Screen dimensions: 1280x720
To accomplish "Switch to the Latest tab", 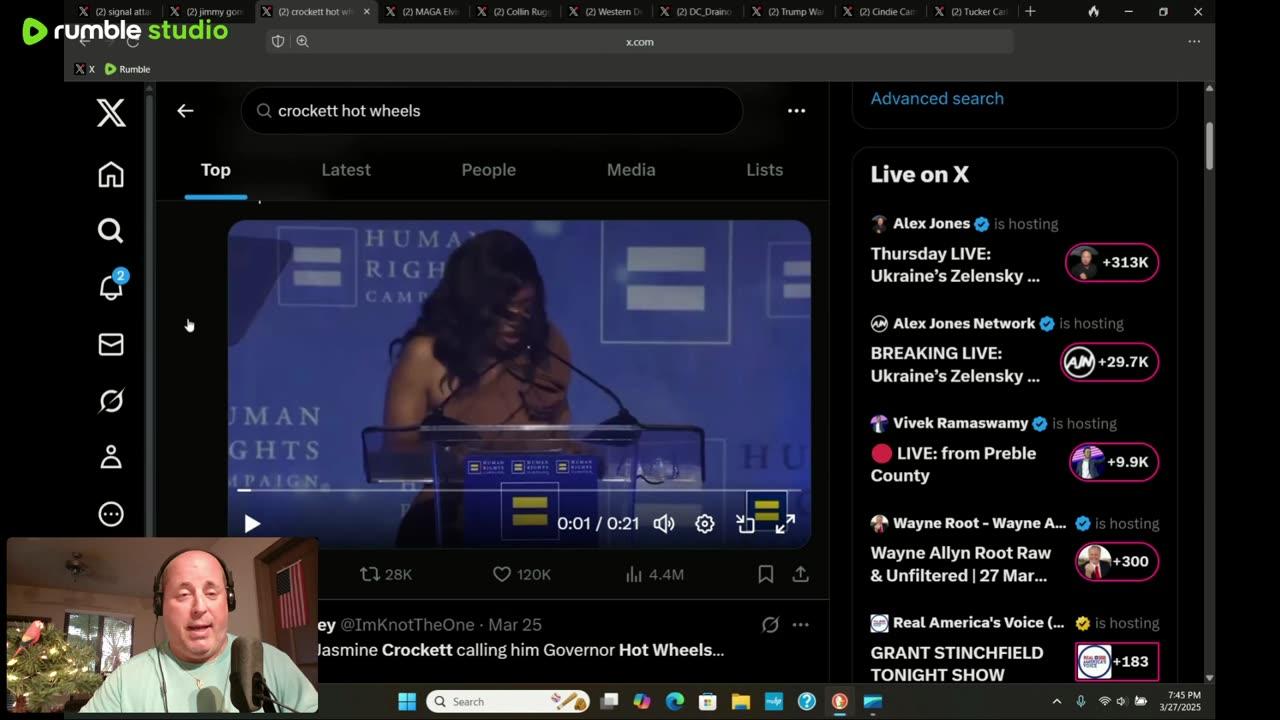I will (346, 170).
